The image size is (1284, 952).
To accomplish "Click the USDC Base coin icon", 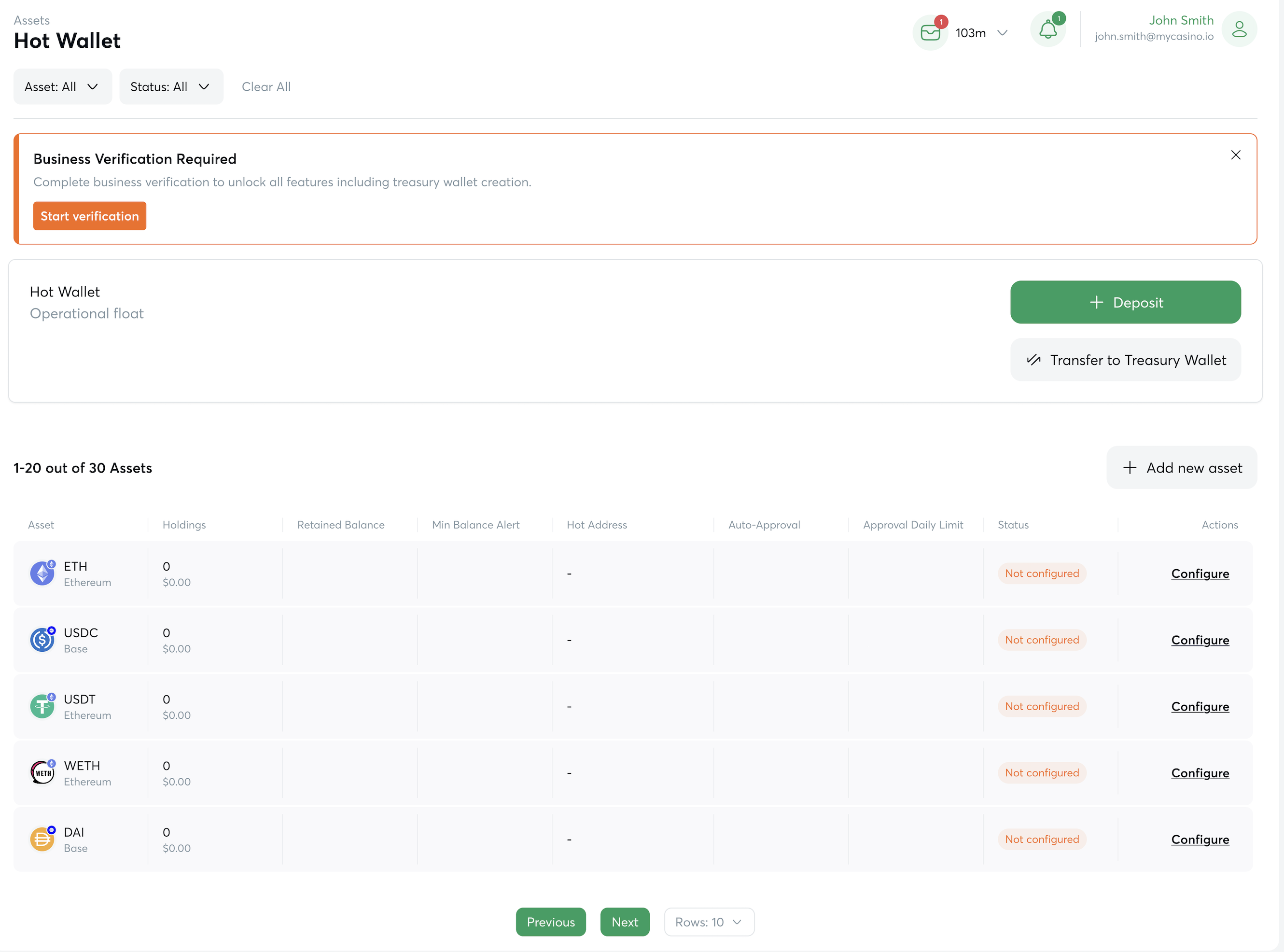I will (x=42, y=640).
